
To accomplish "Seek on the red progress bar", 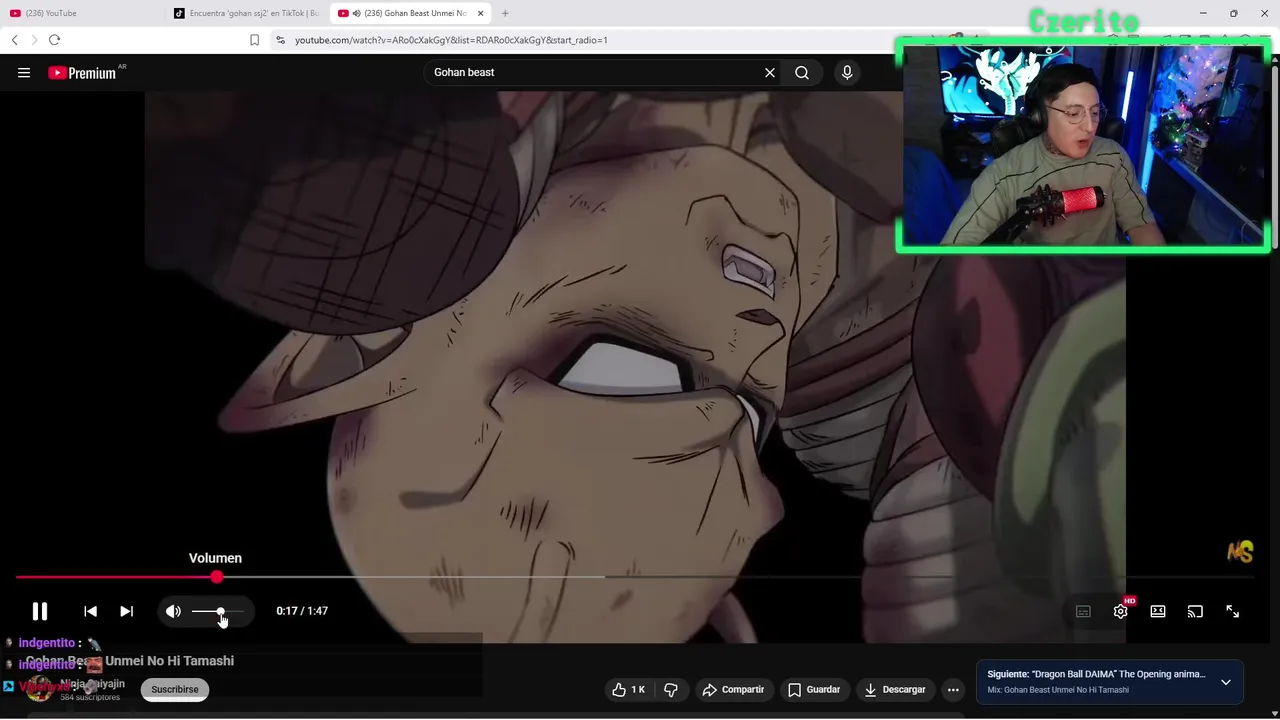I will pyautogui.click(x=634, y=577).
